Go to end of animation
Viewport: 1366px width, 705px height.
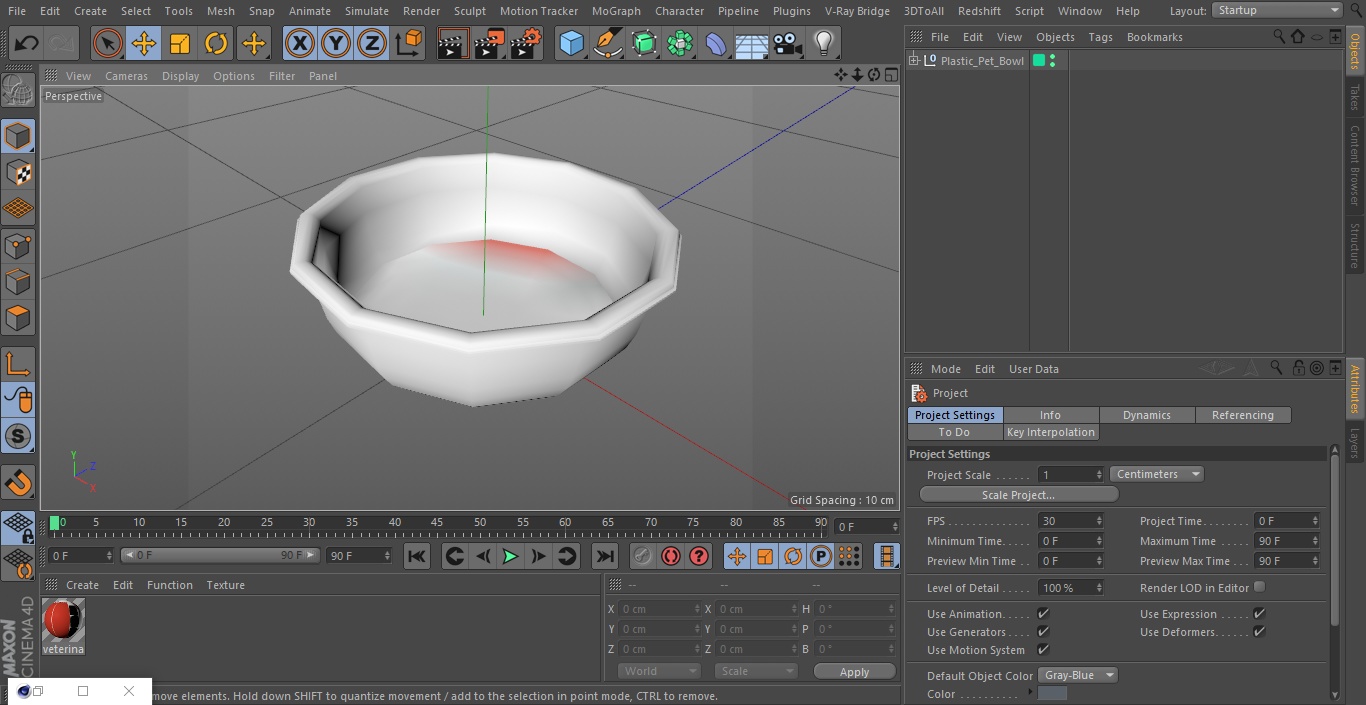pos(605,556)
